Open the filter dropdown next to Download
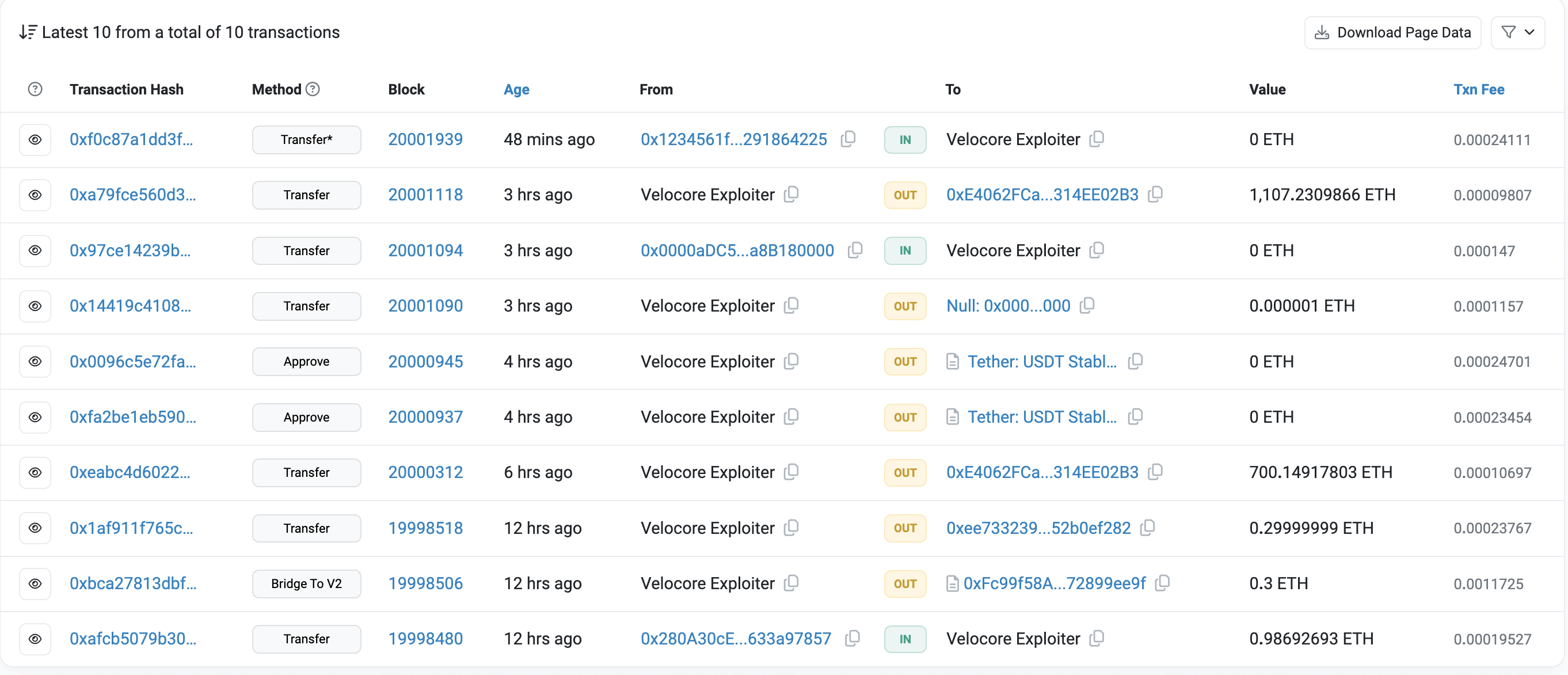 [1517, 32]
